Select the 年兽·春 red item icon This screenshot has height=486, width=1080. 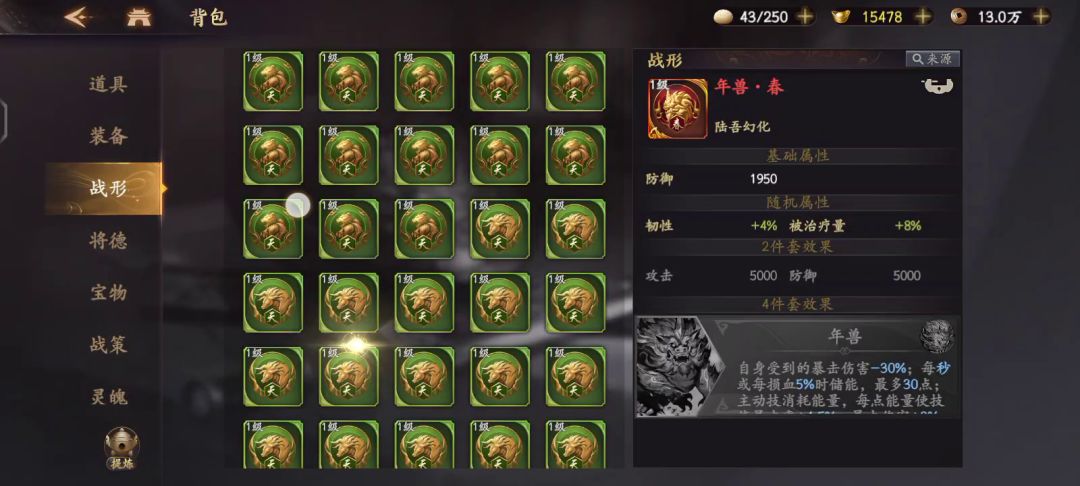pos(678,109)
